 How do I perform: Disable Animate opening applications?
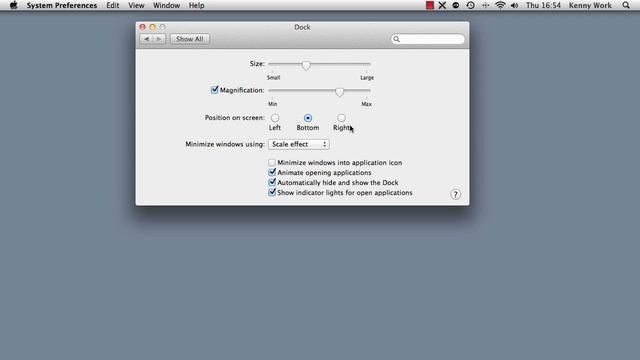272,172
